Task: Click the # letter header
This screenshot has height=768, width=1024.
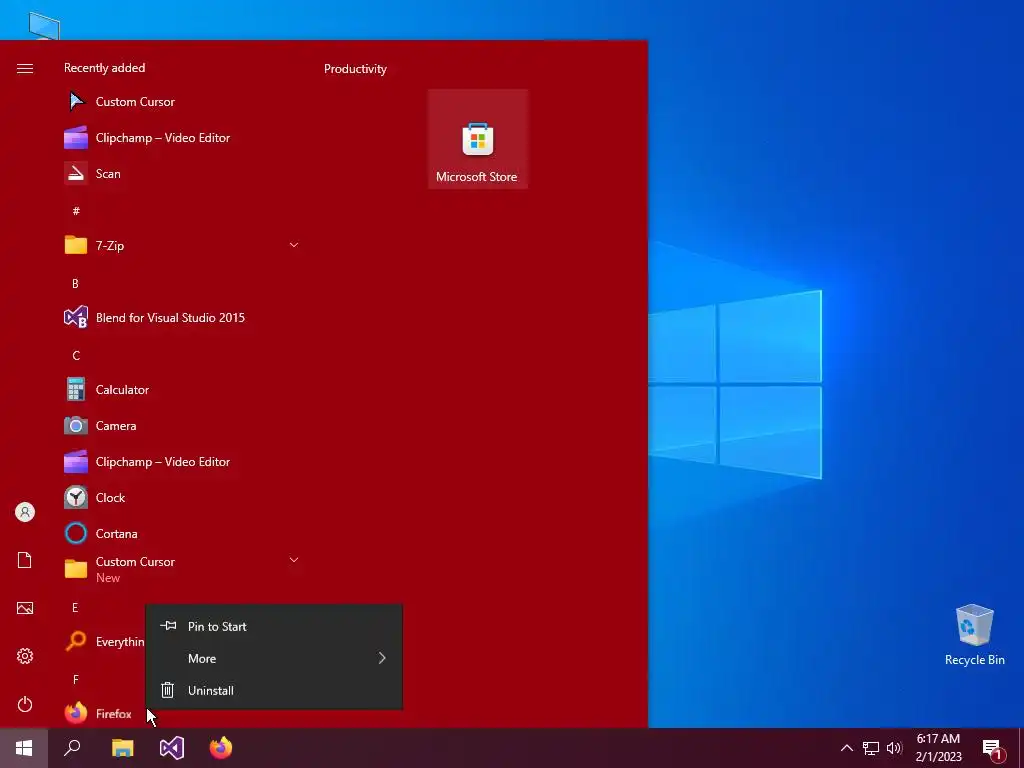Action: tap(76, 210)
